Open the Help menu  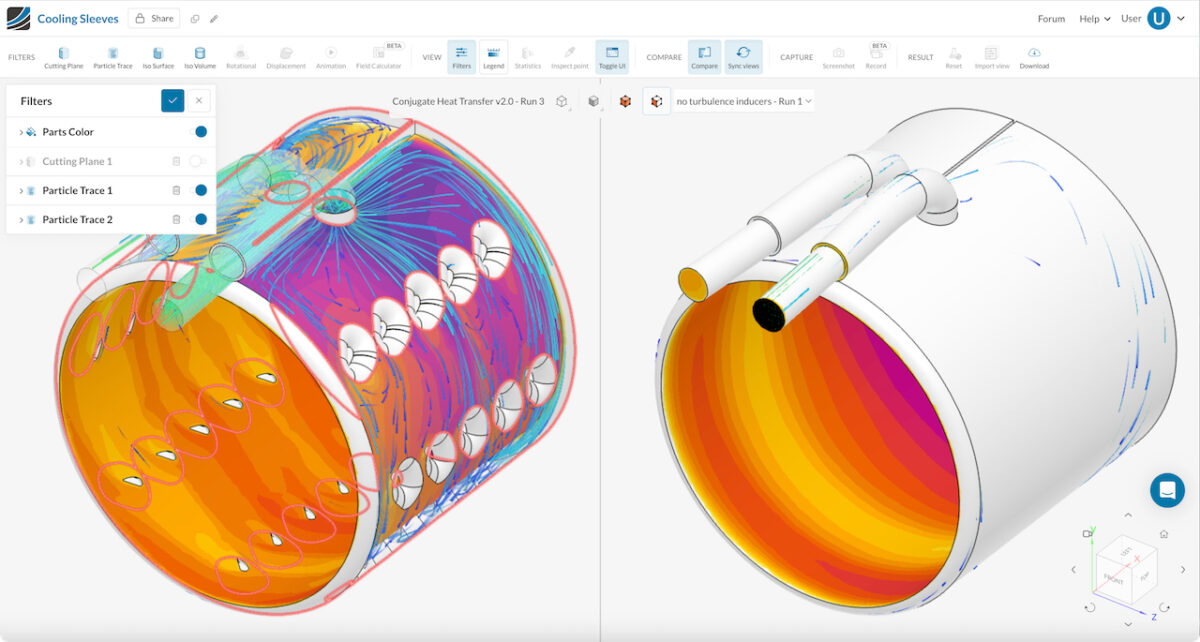point(1095,19)
